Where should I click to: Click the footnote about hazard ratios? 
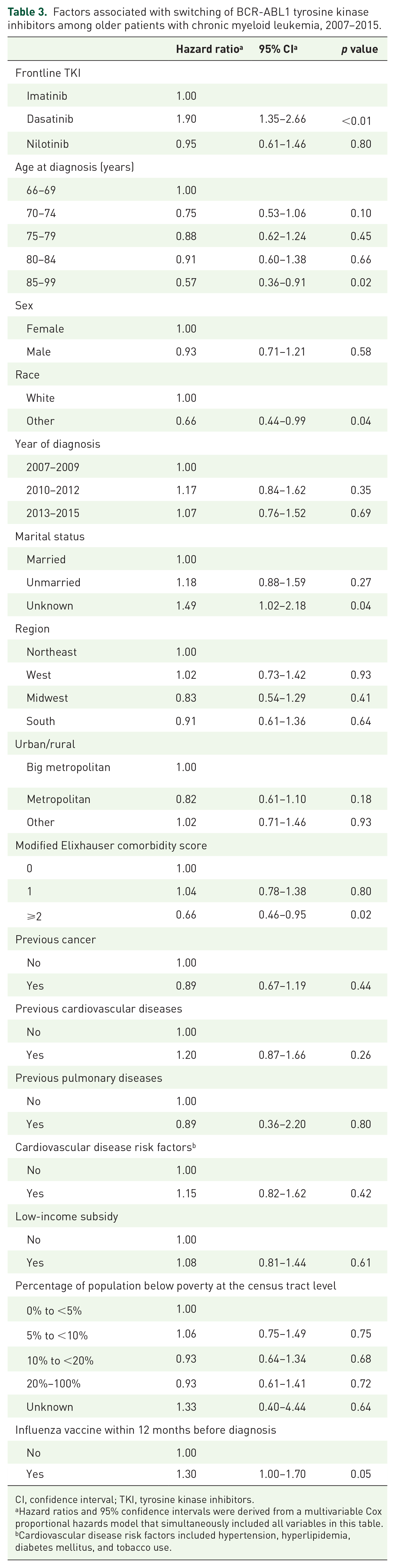tap(199, 1519)
